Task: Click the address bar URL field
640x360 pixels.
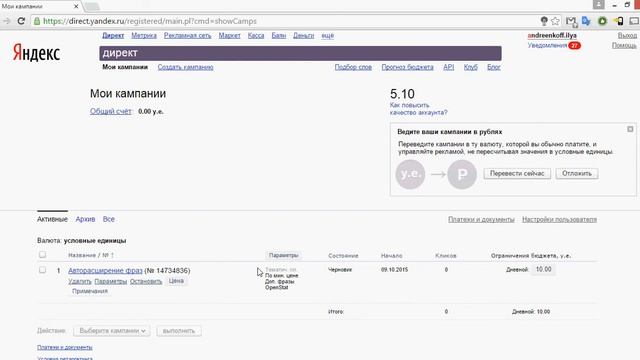Action: pos(286,21)
